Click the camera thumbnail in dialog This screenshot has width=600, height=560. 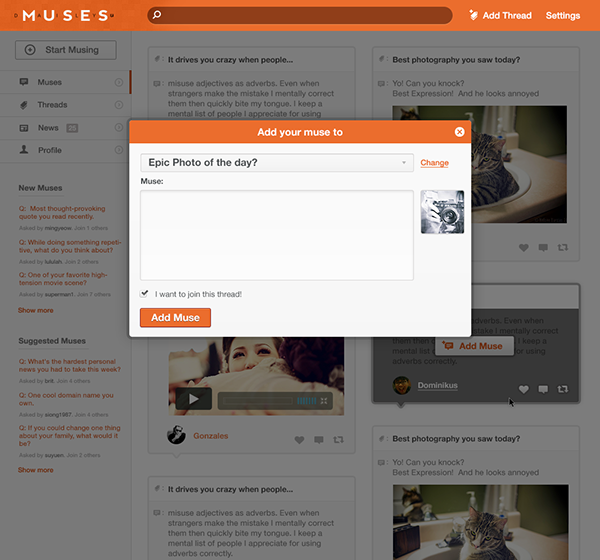click(442, 212)
